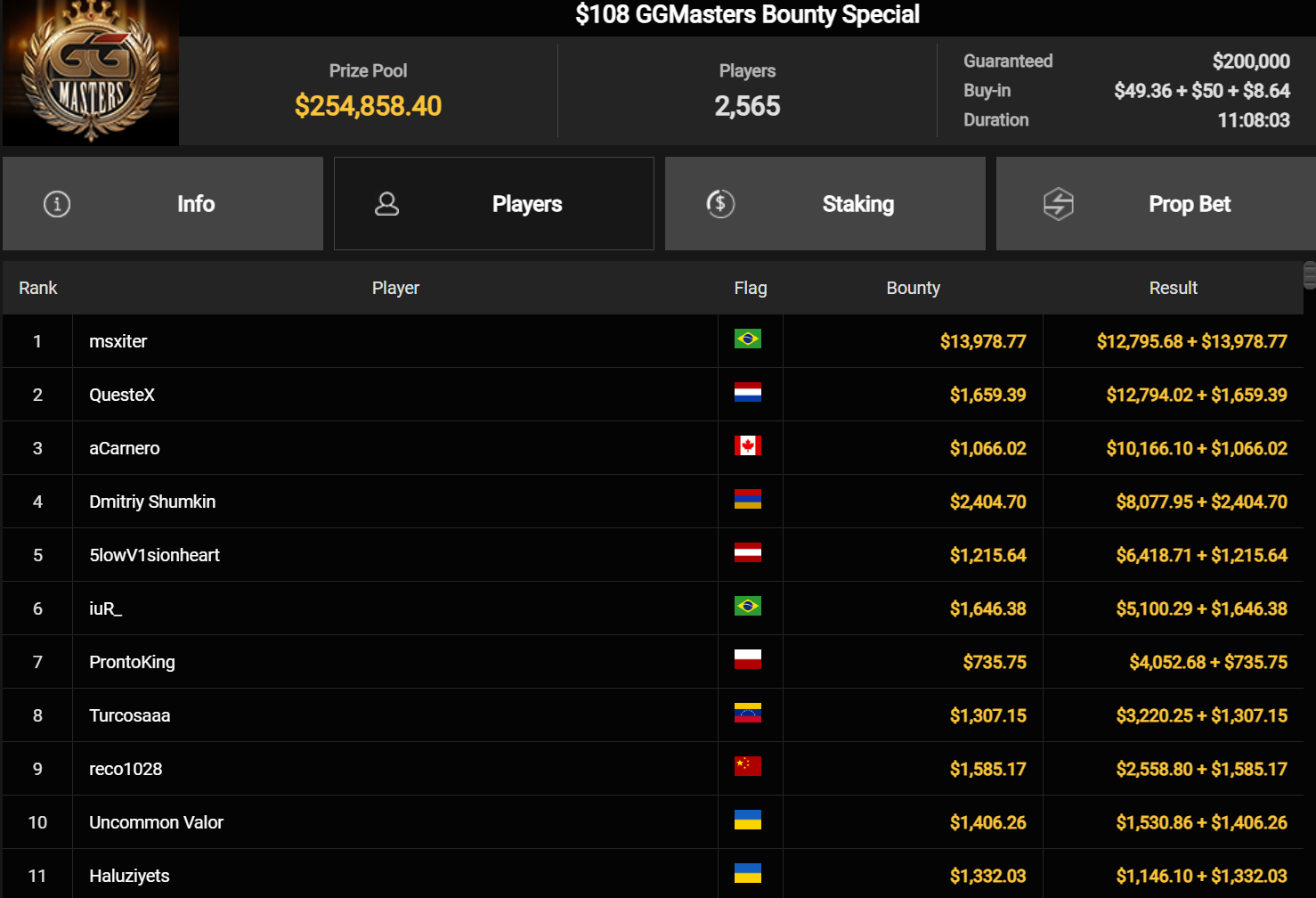This screenshot has height=898, width=1316.
Task: Click the Venezuela flag for Turcosaaa
Action: click(x=748, y=713)
